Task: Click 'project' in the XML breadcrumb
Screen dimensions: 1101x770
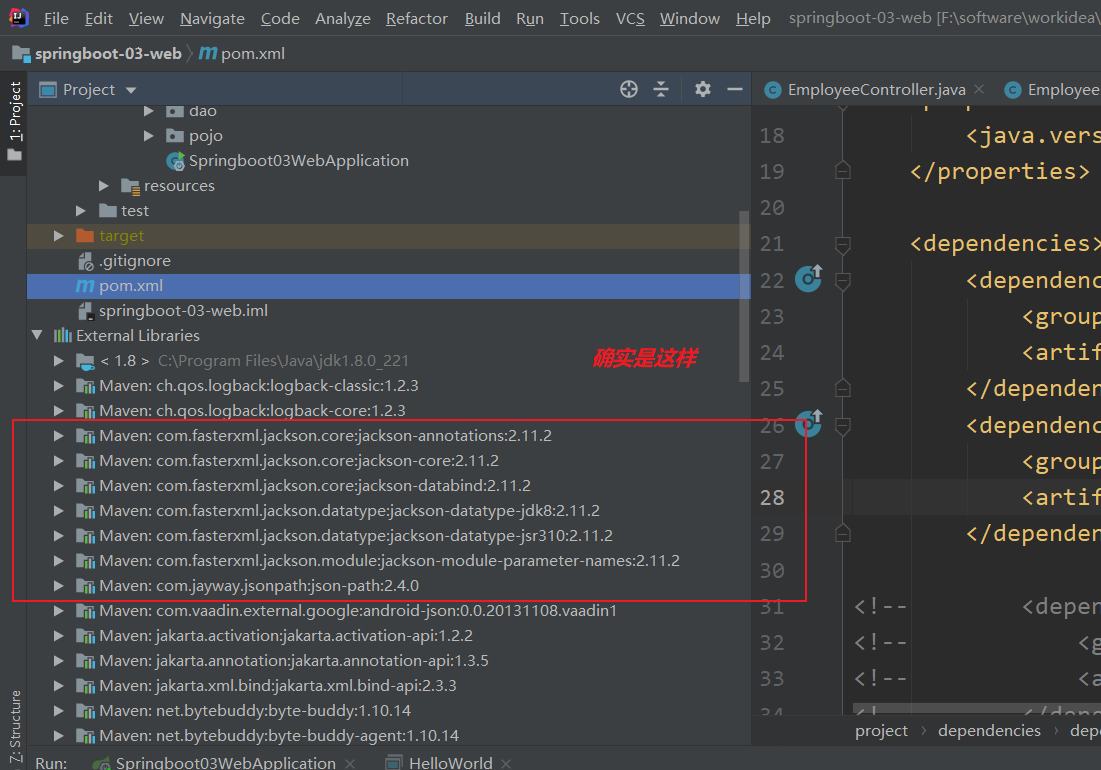Action: click(x=881, y=731)
